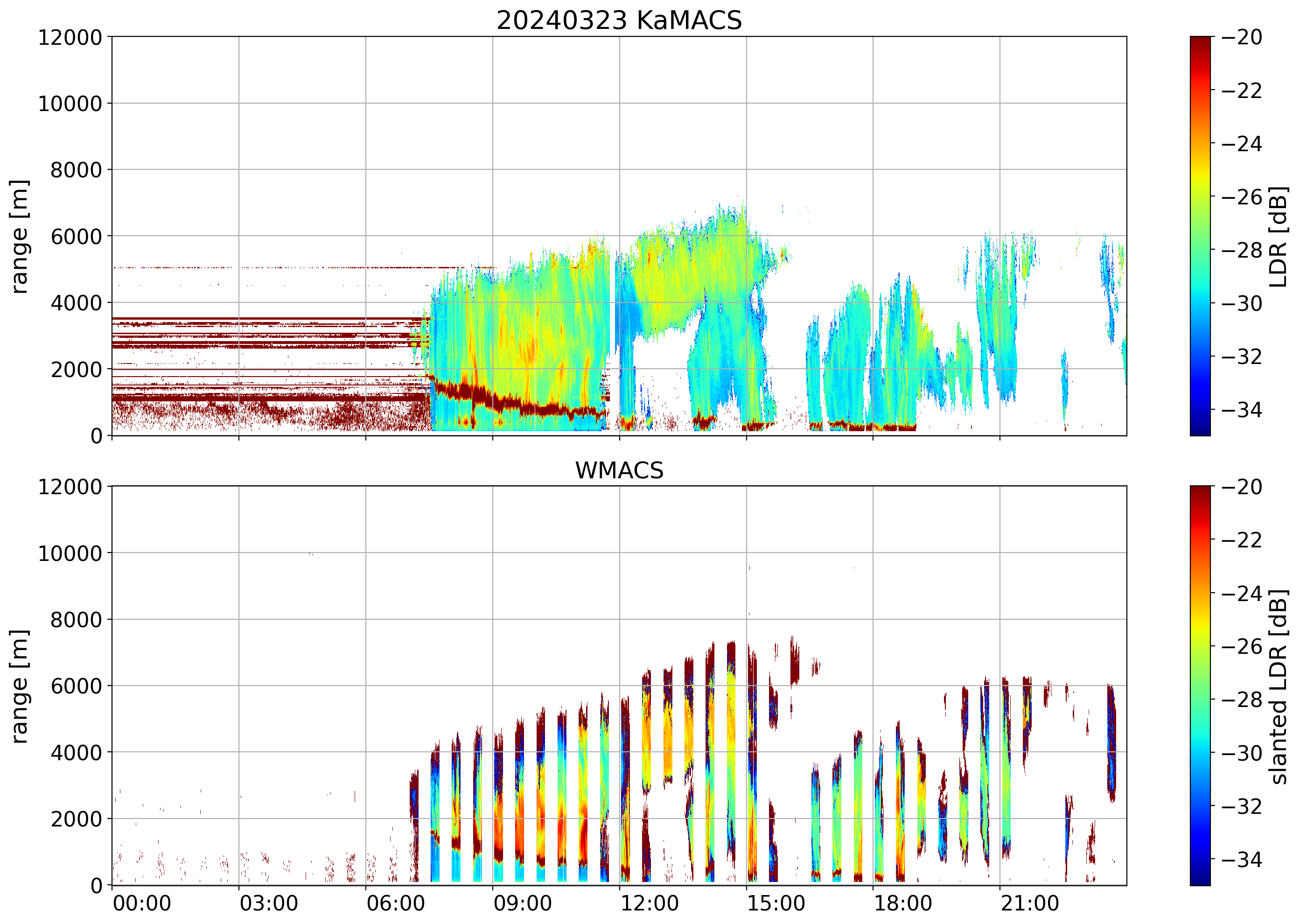Click the 15:00 x-axis tick label

776,903
